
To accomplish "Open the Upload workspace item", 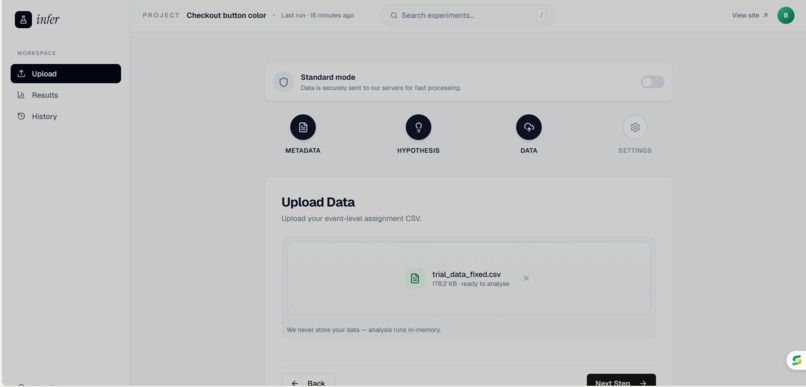I will 66,73.
